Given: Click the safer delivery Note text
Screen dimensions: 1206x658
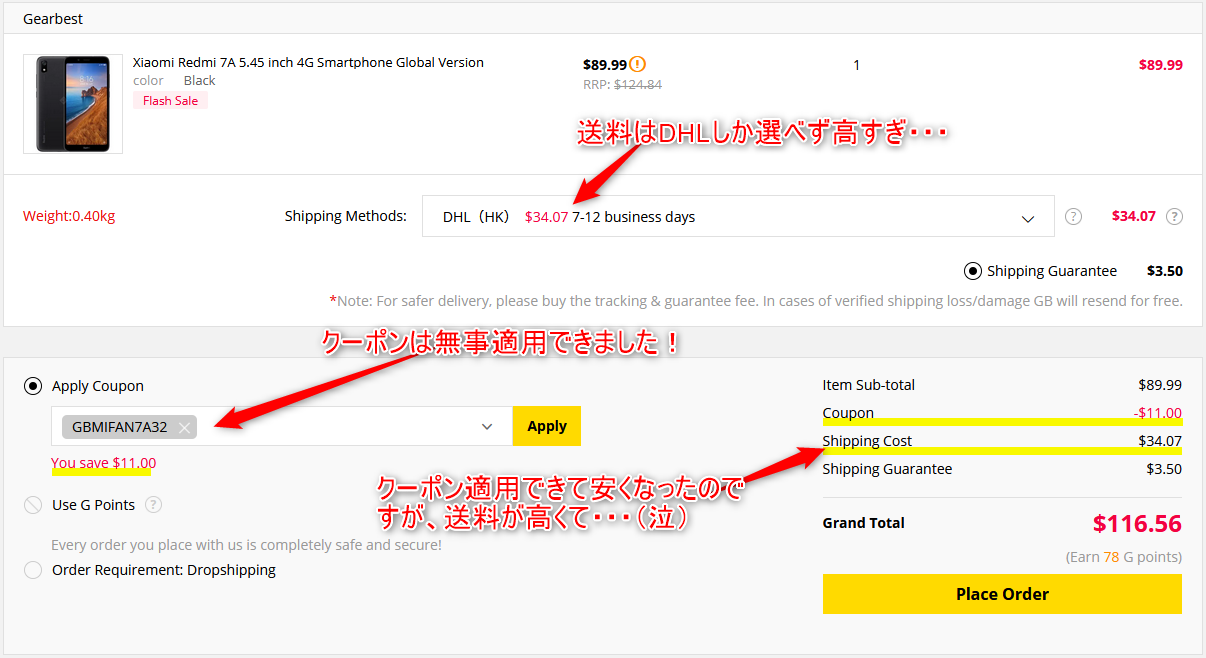Looking at the screenshot, I should (756, 300).
